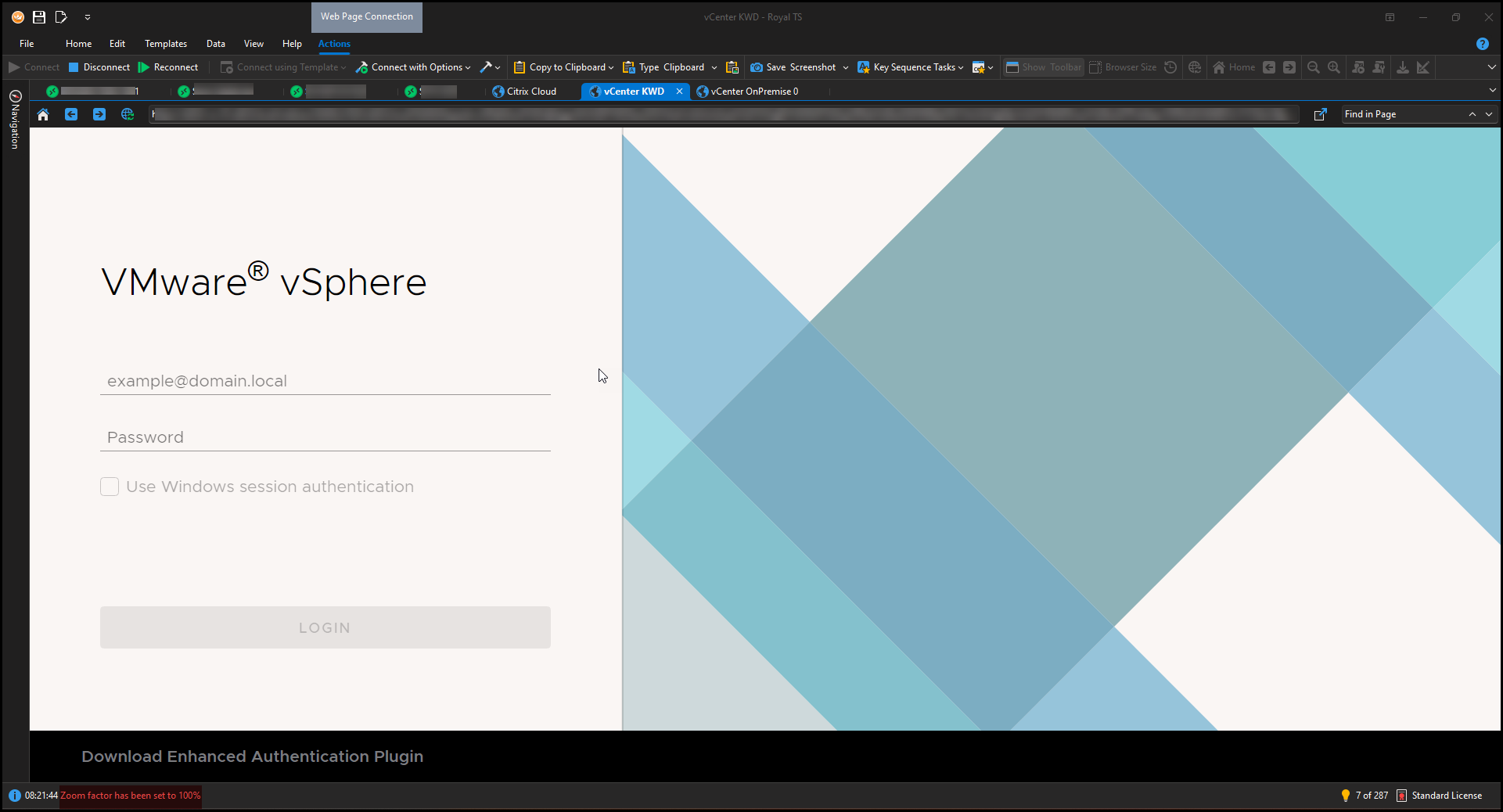The width and height of the screenshot is (1503, 812).
Task: Click the example@domain.local username field
Action: coord(325,381)
